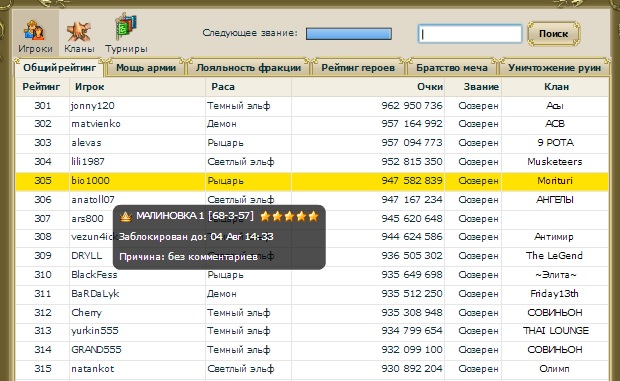Select player ars800
Screen dimensions: 620x381
click(x=87, y=219)
